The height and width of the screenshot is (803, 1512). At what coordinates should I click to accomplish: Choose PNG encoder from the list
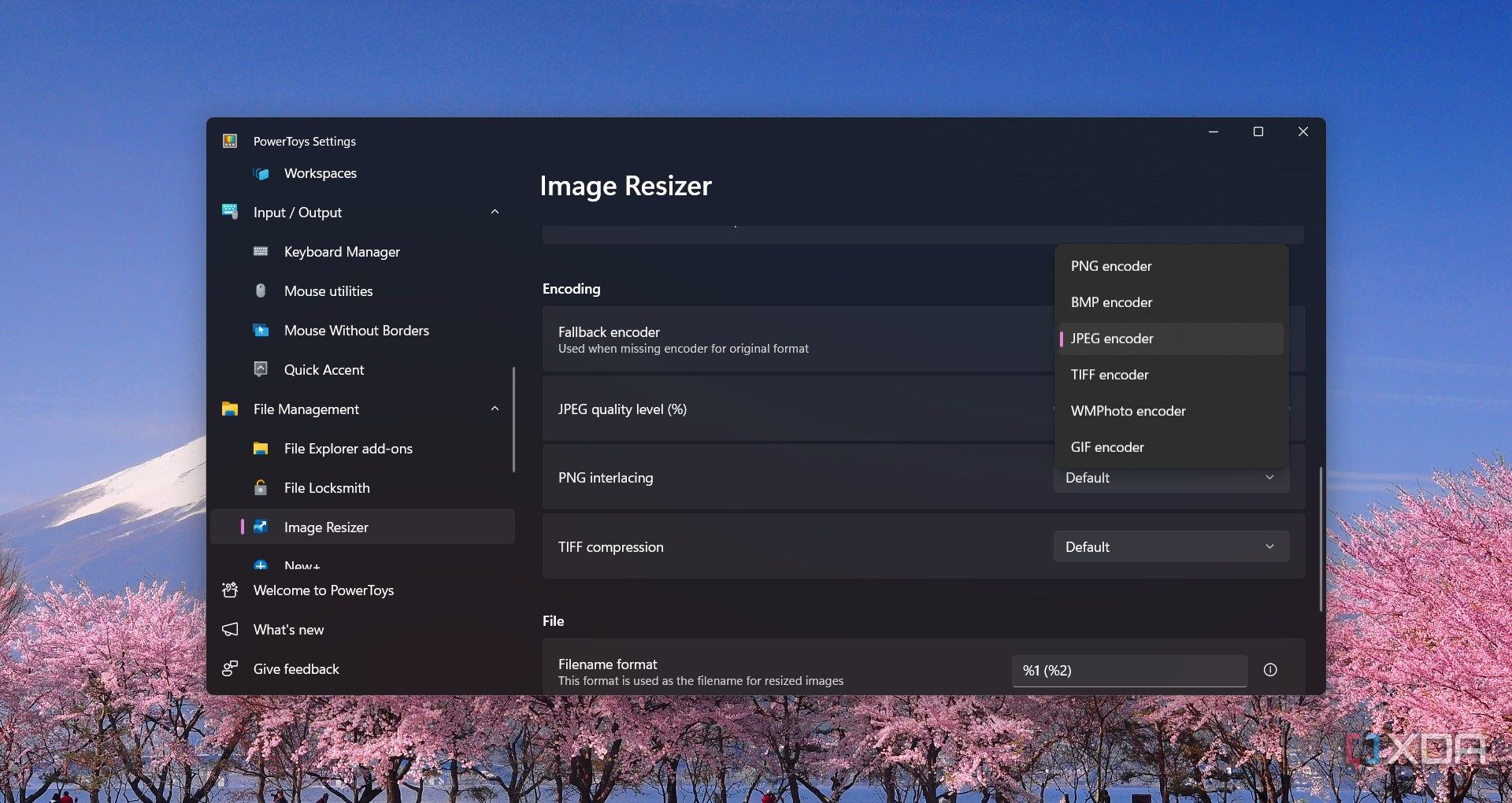tap(1171, 266)
